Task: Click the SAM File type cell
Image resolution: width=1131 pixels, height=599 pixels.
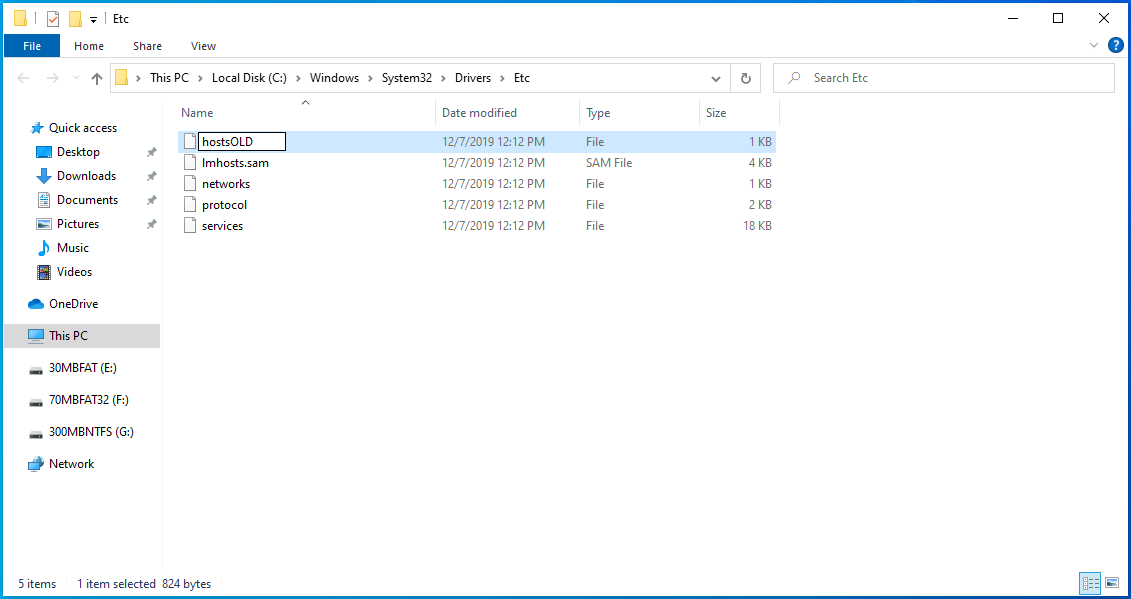Action: coord(609,162)
